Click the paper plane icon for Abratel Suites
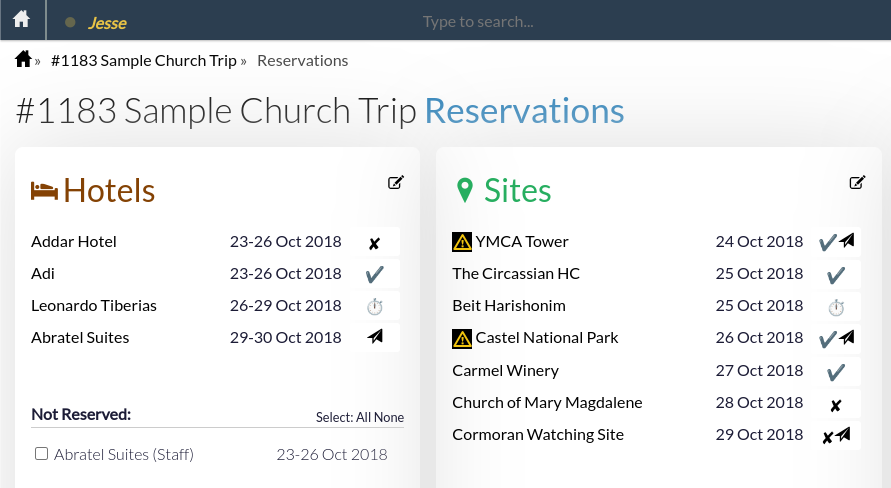 tap(375, 338)
